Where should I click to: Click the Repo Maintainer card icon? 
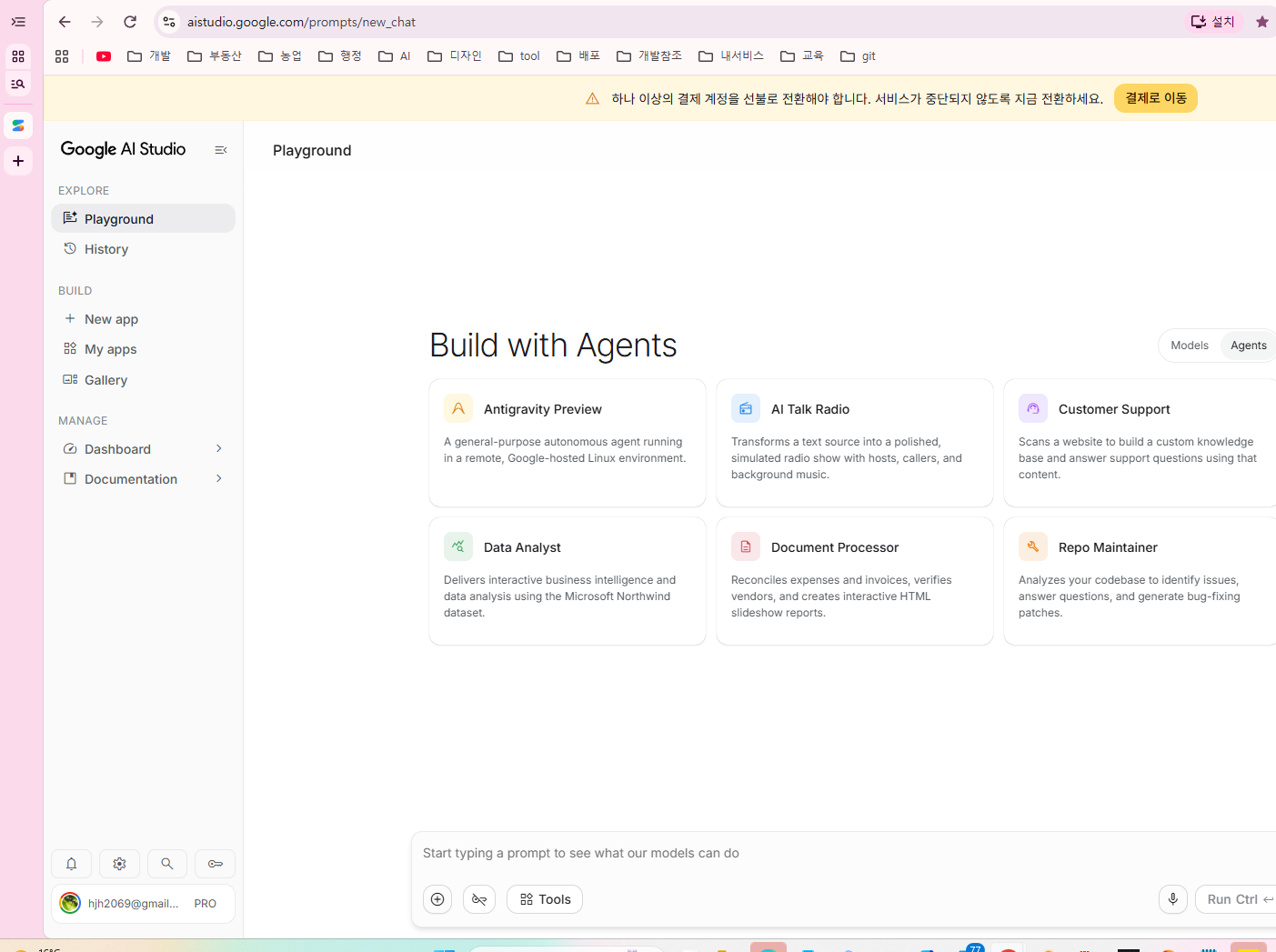click(x=1033, y=547)
